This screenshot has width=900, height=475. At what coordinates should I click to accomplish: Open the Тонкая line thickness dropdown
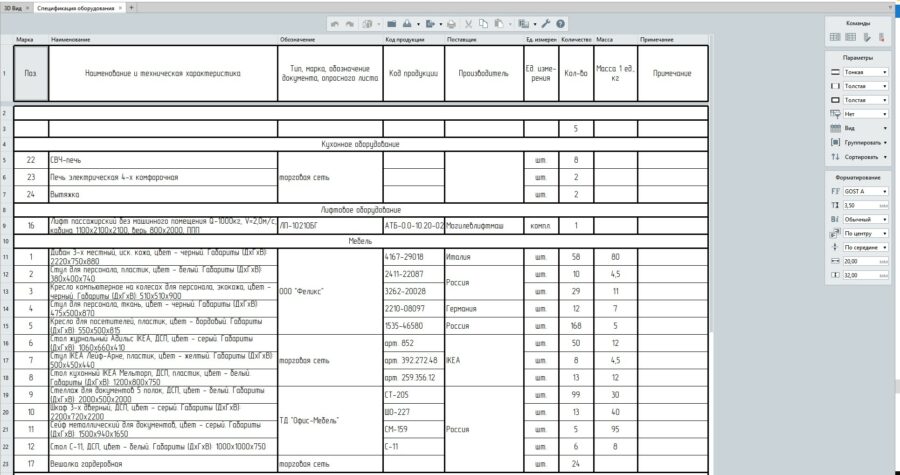866,72
